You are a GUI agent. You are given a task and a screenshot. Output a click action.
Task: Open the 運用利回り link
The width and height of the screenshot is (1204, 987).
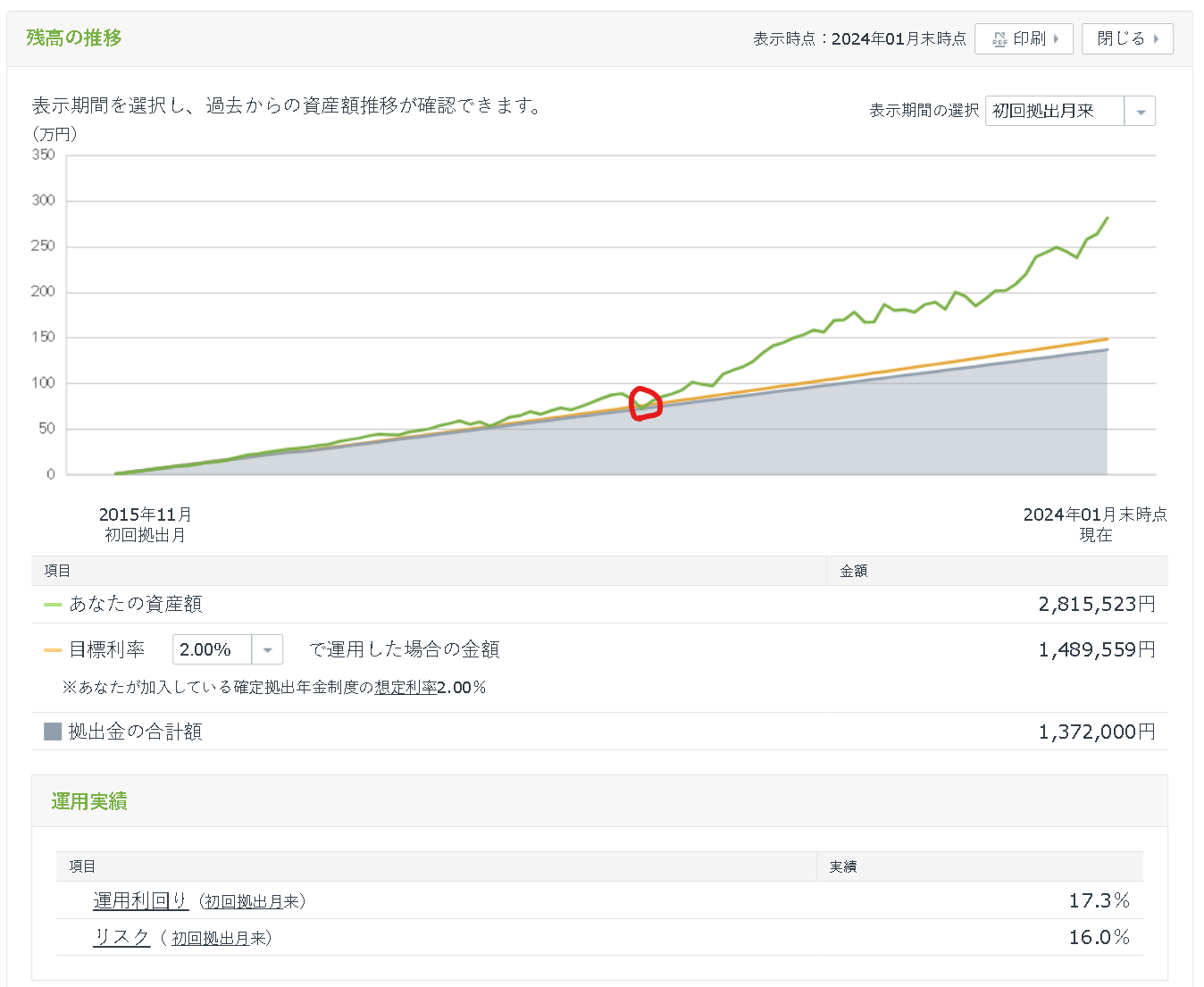[x=140, y=900]
